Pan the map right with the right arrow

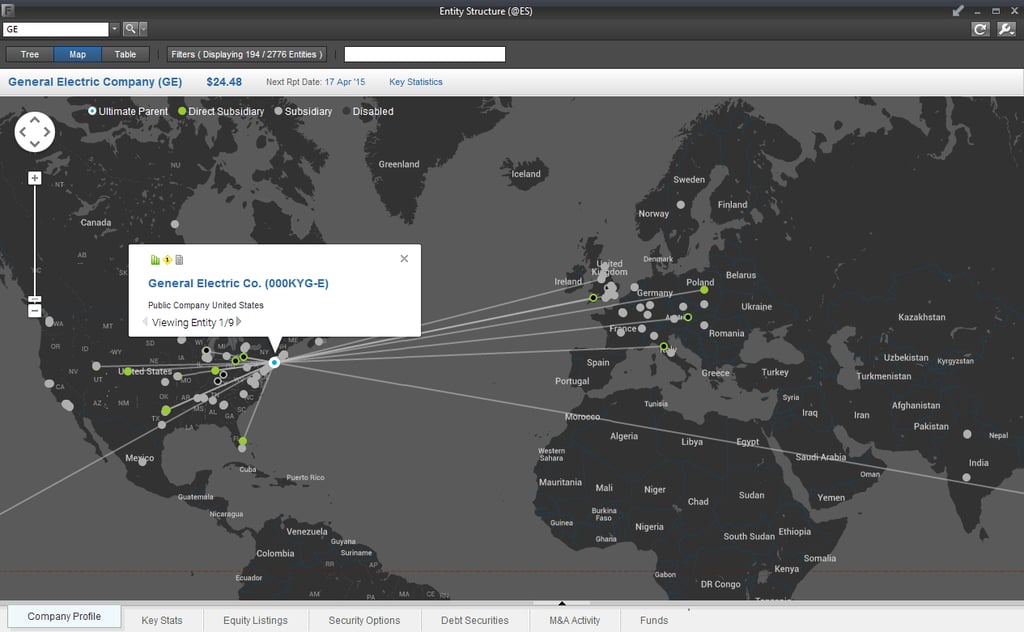tap(47, 132)
